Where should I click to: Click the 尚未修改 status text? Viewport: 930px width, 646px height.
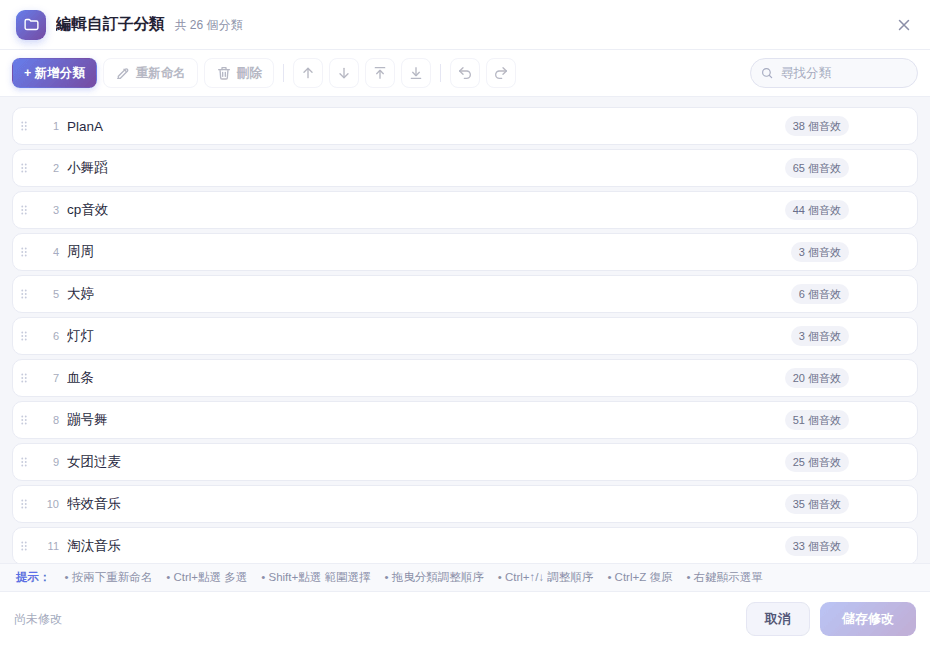click(x=38, y=619)
